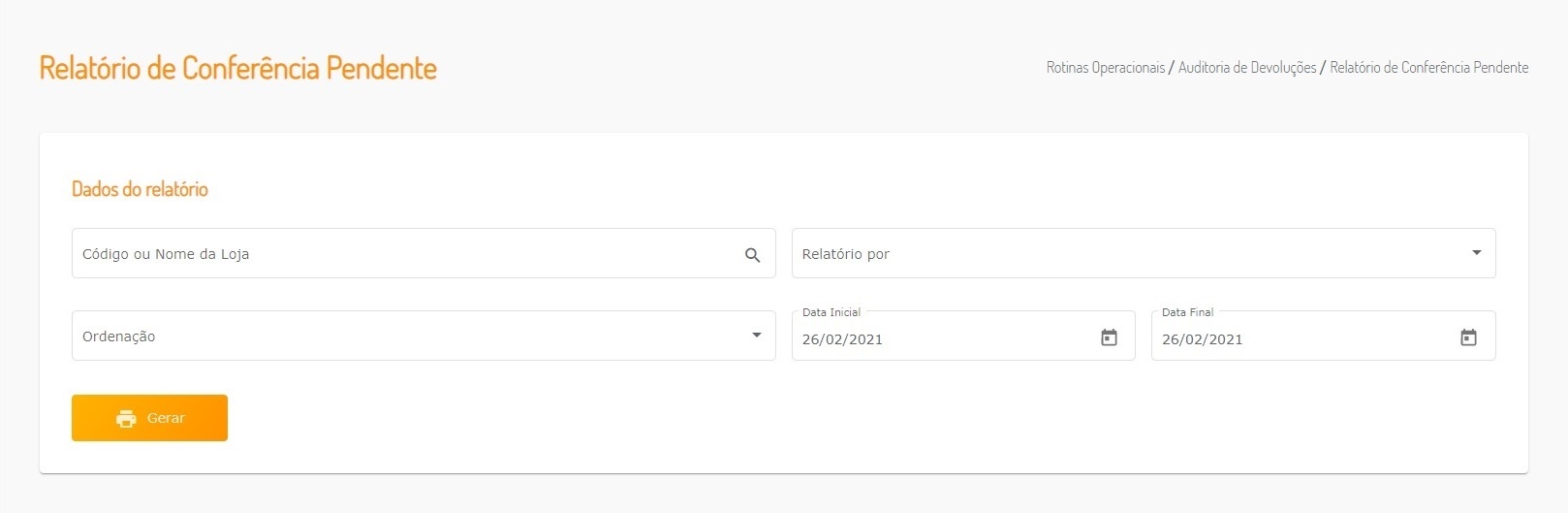The width and height of the screenshot is (1568, 513).
Task: Expand the Ordenação dropdown arrow
Action: pos(756,336)
